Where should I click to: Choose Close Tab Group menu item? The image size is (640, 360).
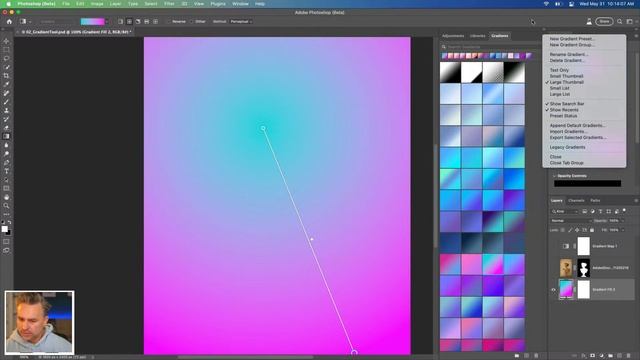567,163
